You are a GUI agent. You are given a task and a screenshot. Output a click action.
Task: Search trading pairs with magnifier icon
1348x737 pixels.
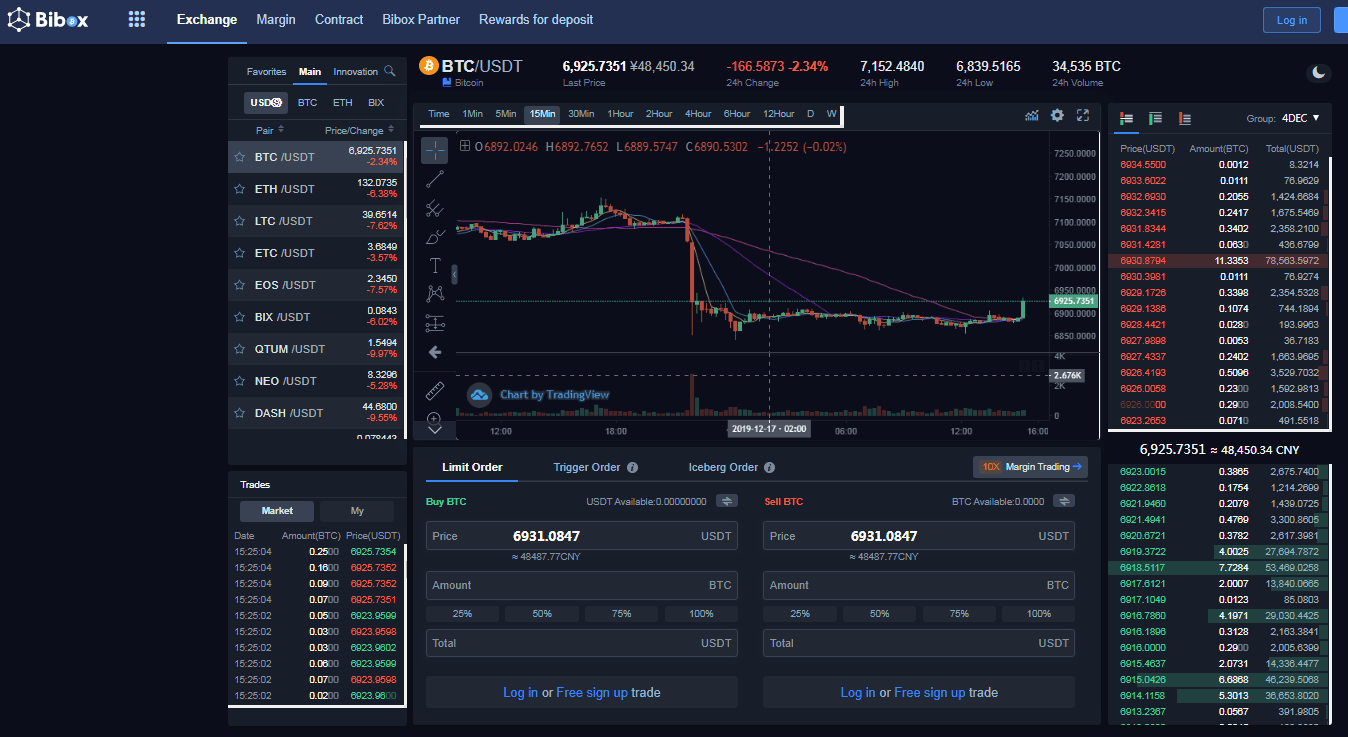click(390, 71)
